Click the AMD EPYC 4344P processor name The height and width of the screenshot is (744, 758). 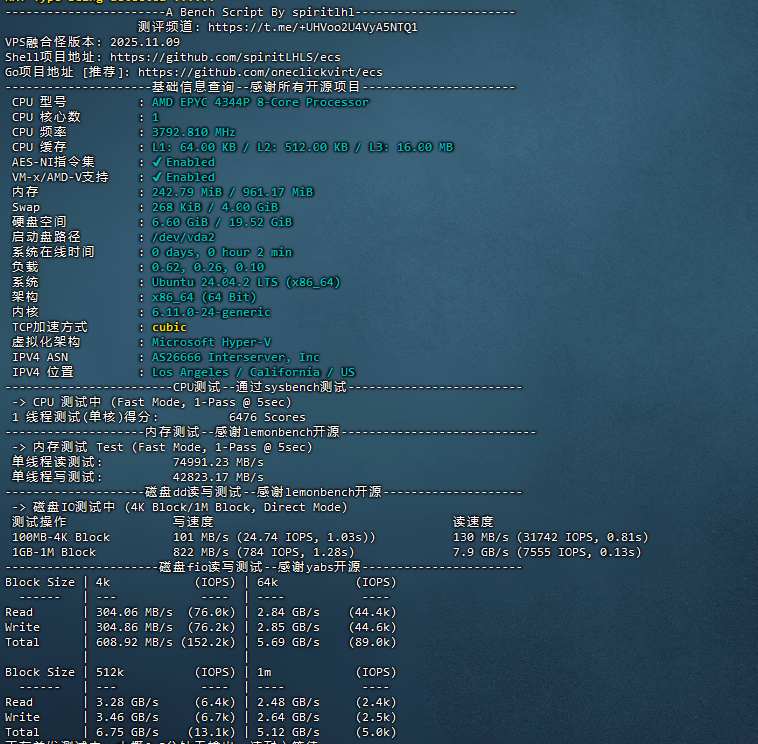[260, 102]
